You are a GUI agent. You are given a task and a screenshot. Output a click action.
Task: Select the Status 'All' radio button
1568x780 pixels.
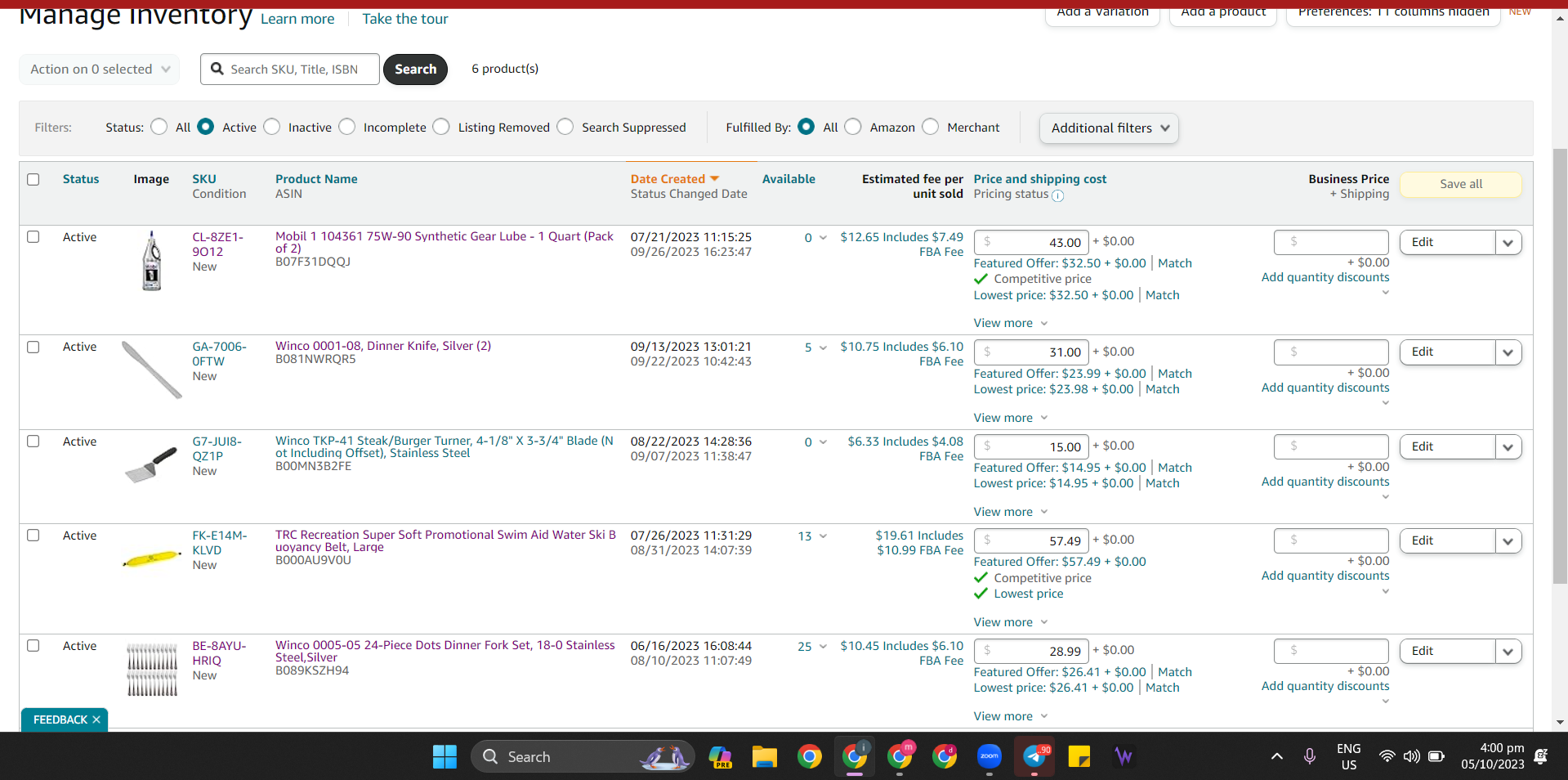(159, 127)
